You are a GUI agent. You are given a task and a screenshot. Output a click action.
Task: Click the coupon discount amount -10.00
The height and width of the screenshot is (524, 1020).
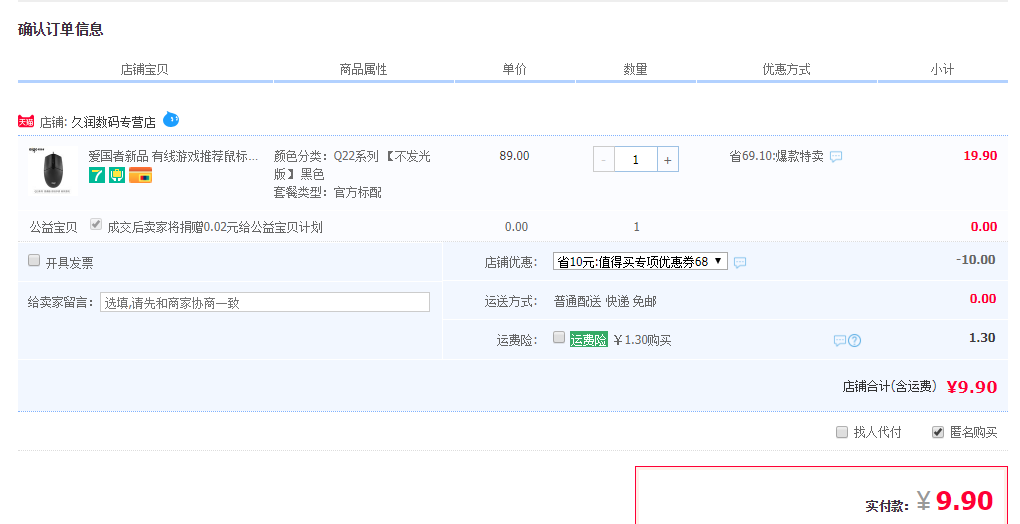[976, 260]
